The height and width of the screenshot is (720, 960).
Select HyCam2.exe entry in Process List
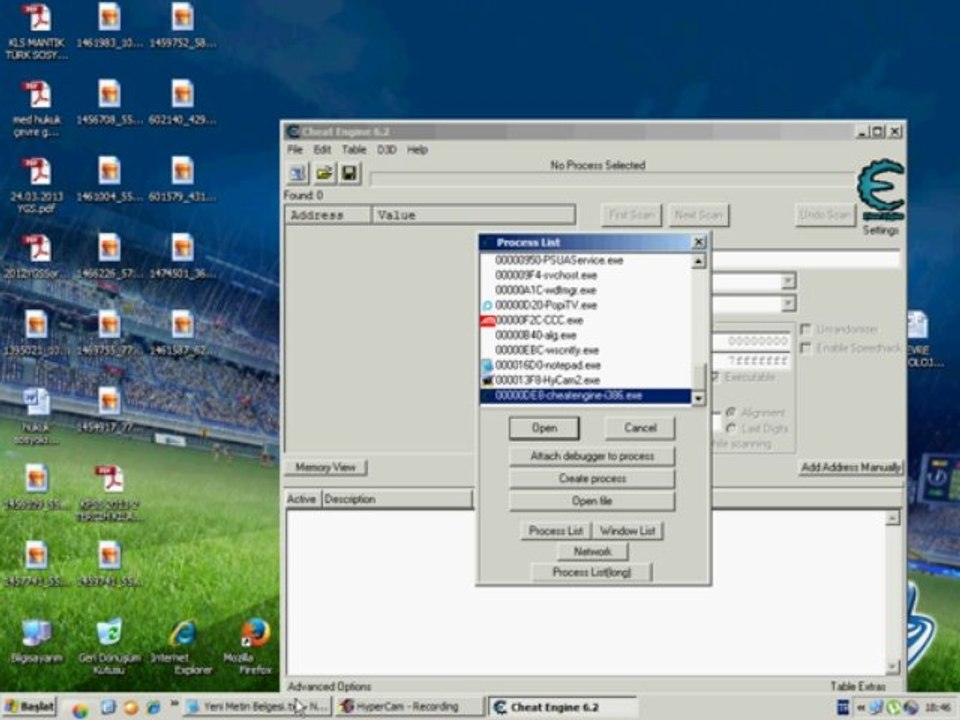coord(586,380)
